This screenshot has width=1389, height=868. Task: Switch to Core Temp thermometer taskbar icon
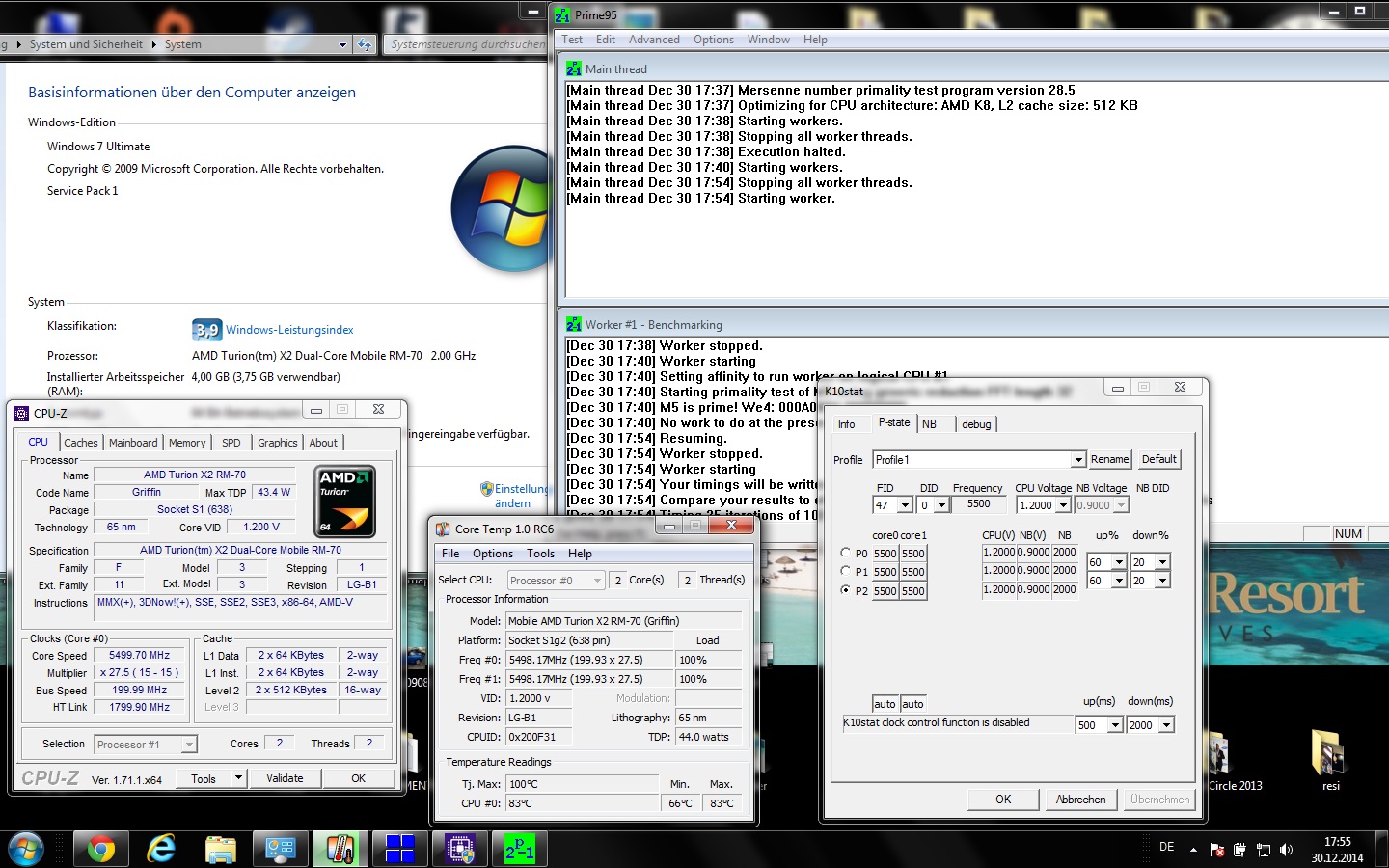[340, 849]
